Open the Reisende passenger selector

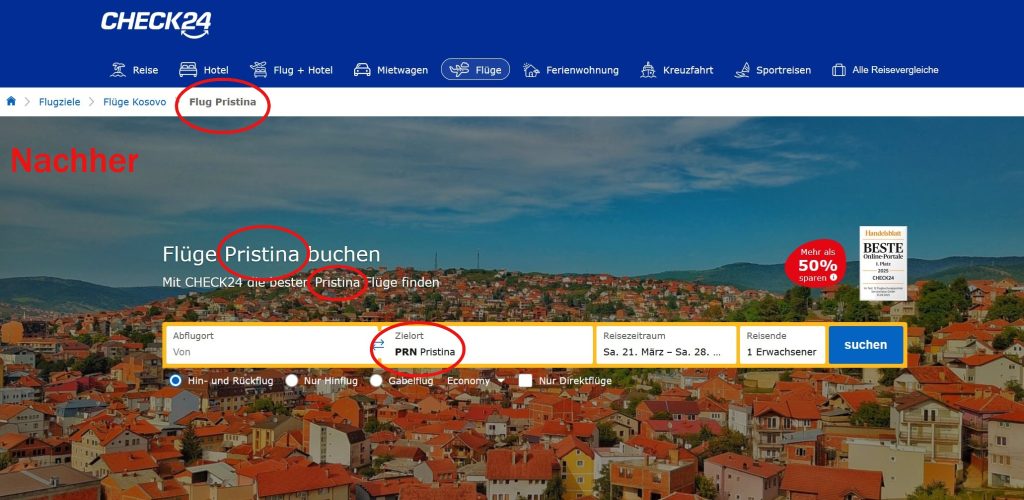click(782, 344)
